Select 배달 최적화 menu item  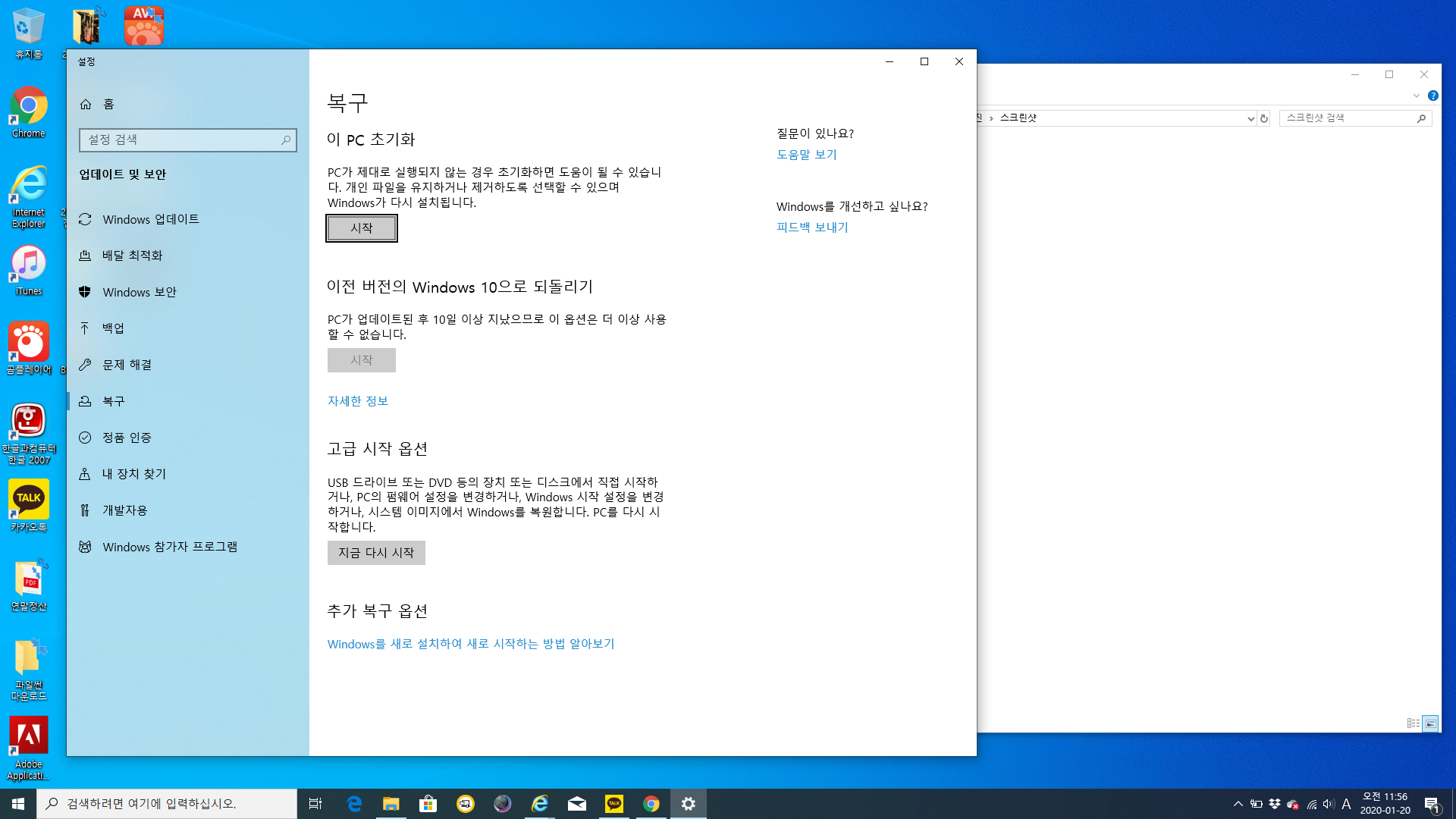tap(132, 256)
